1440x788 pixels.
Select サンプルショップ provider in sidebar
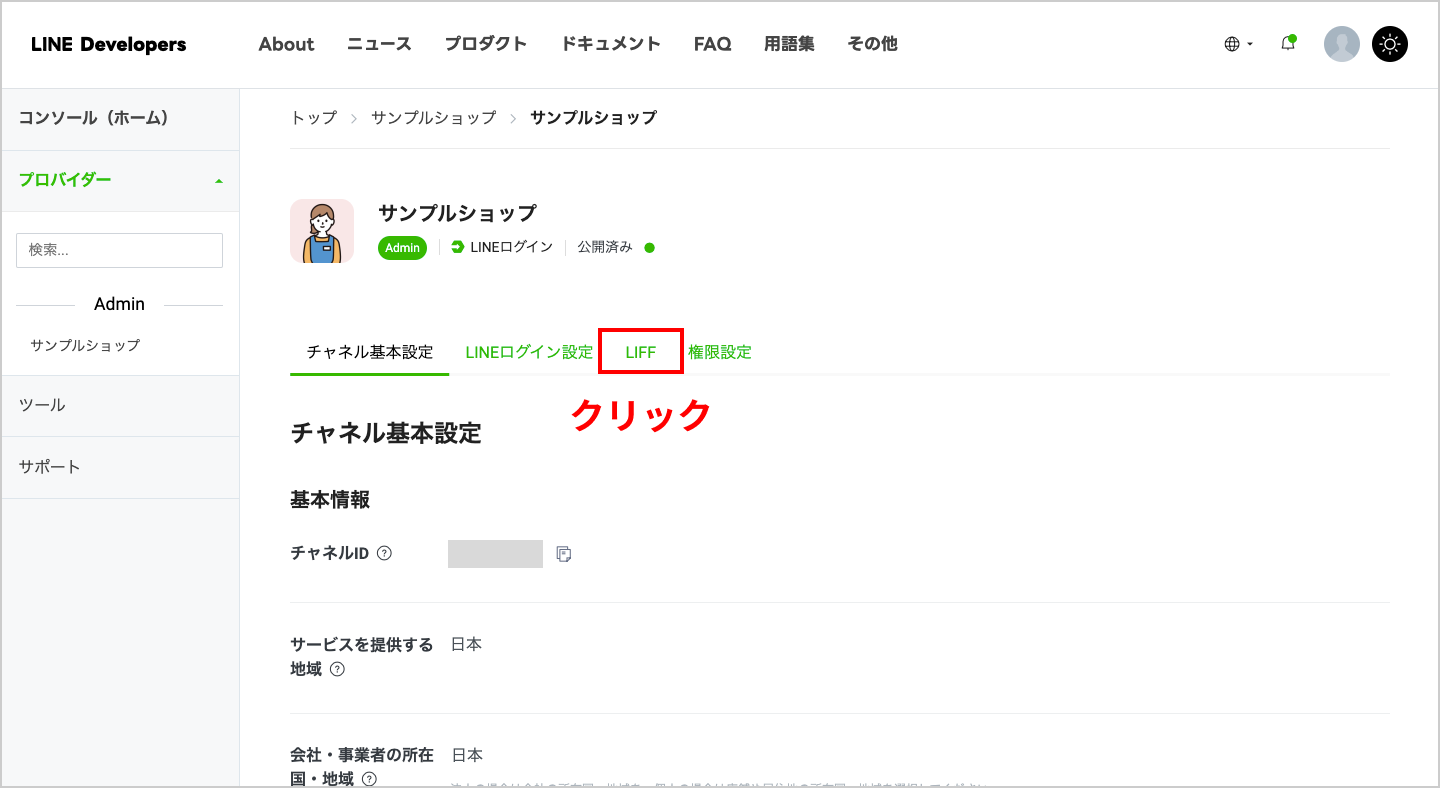tap(85, 345)
